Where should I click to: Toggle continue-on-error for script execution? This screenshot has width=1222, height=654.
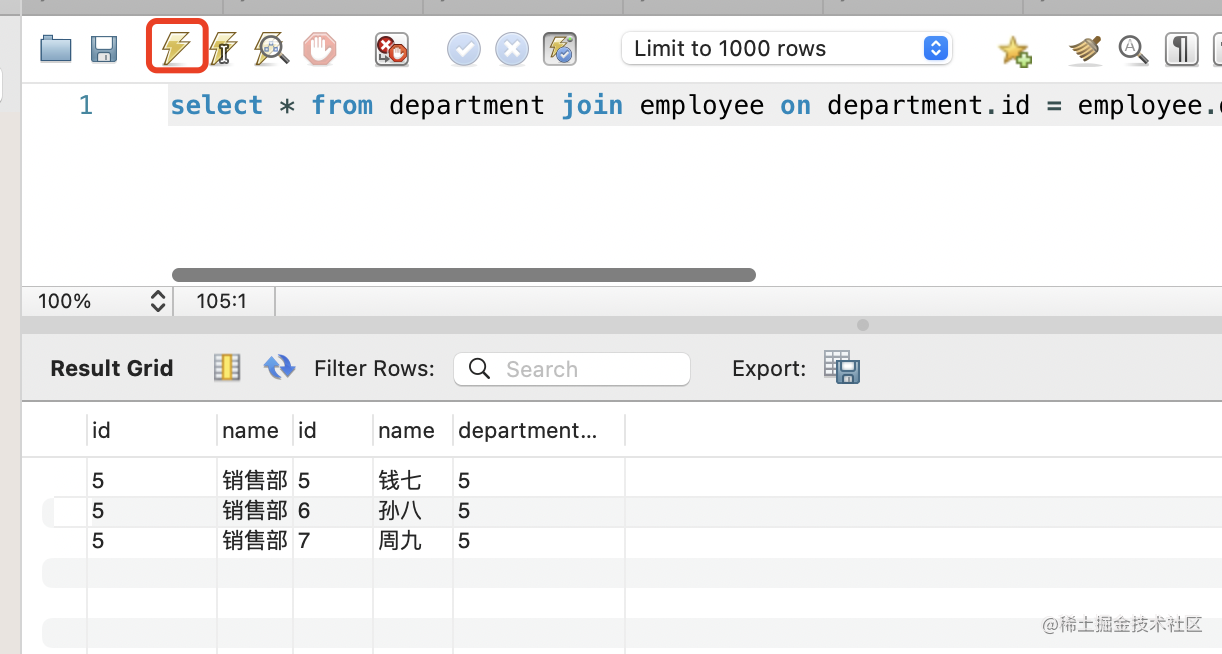391,48
